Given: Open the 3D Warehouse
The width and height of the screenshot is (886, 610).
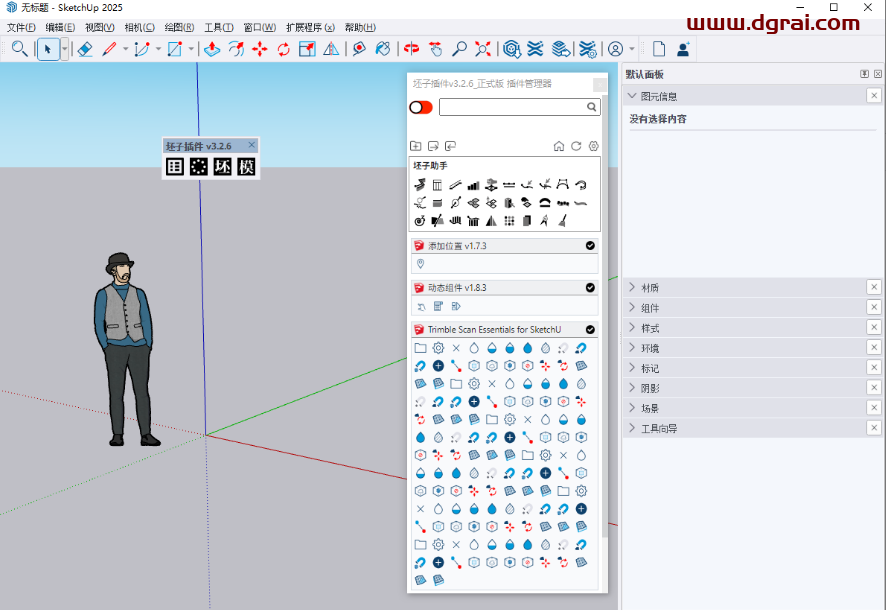Looking at the screenshot, I should [511, 49].
